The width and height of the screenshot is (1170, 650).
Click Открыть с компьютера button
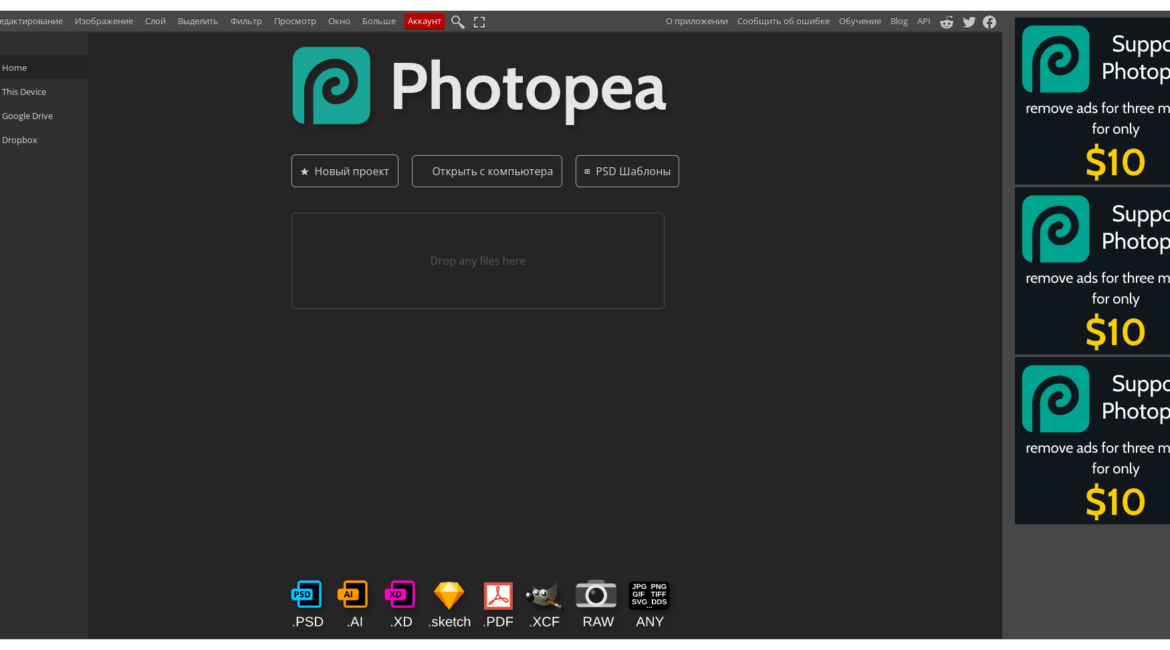click(x=487, y=171)
